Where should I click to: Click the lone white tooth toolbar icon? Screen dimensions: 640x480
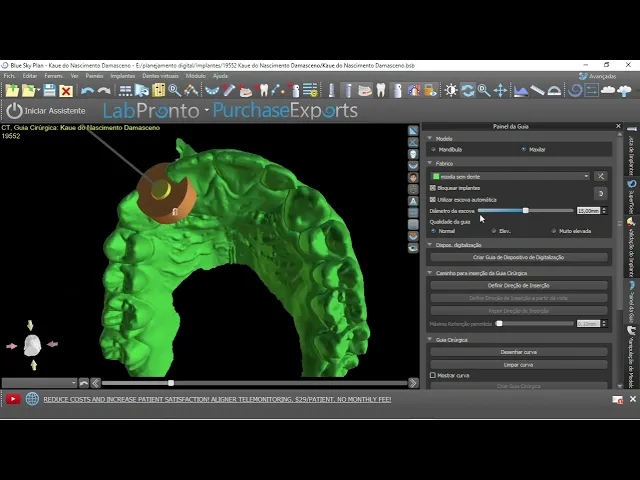point(380,90)
